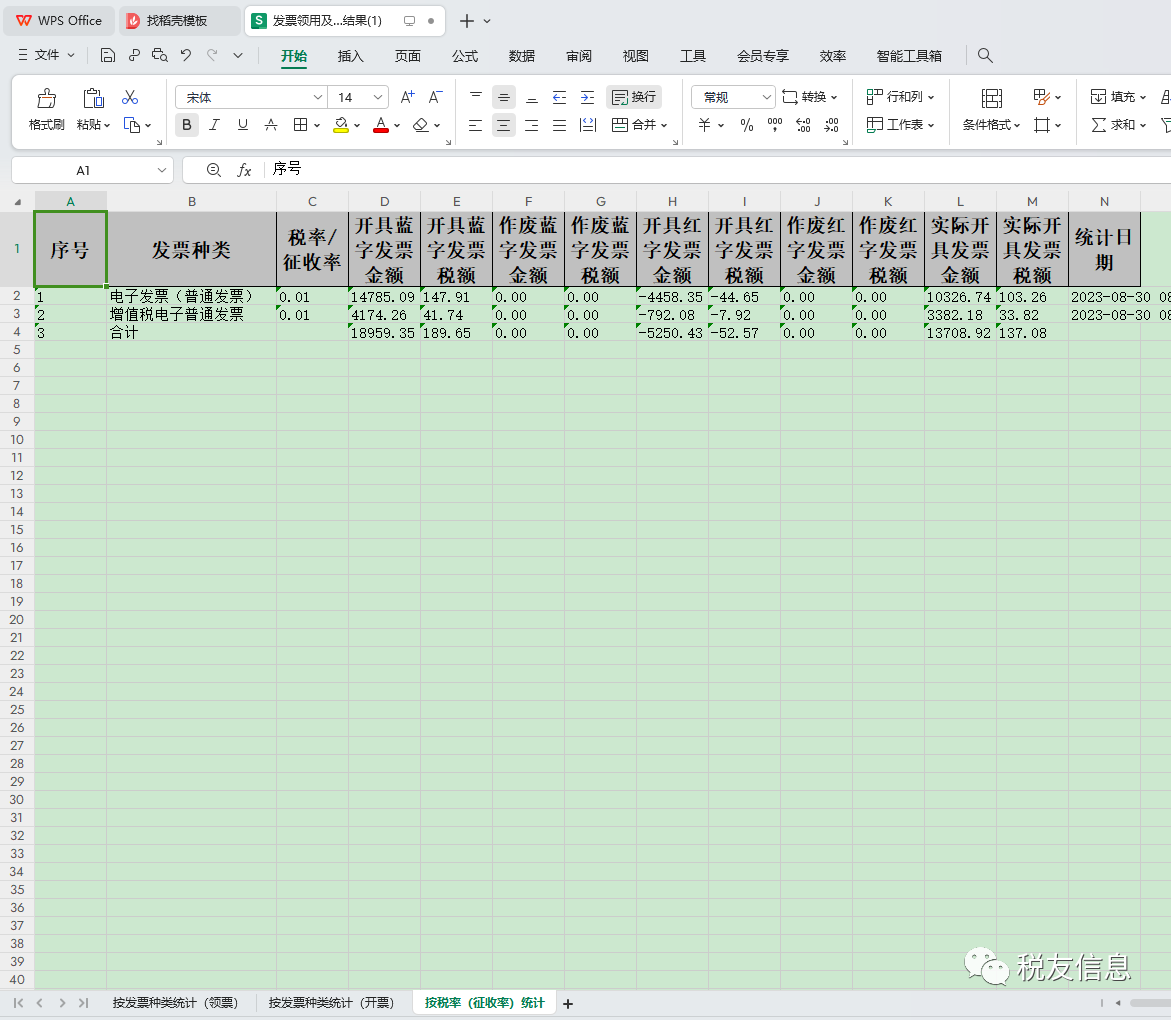Cut selection with the scissors icon
1171x1020 pixels.
click(130, 97)
